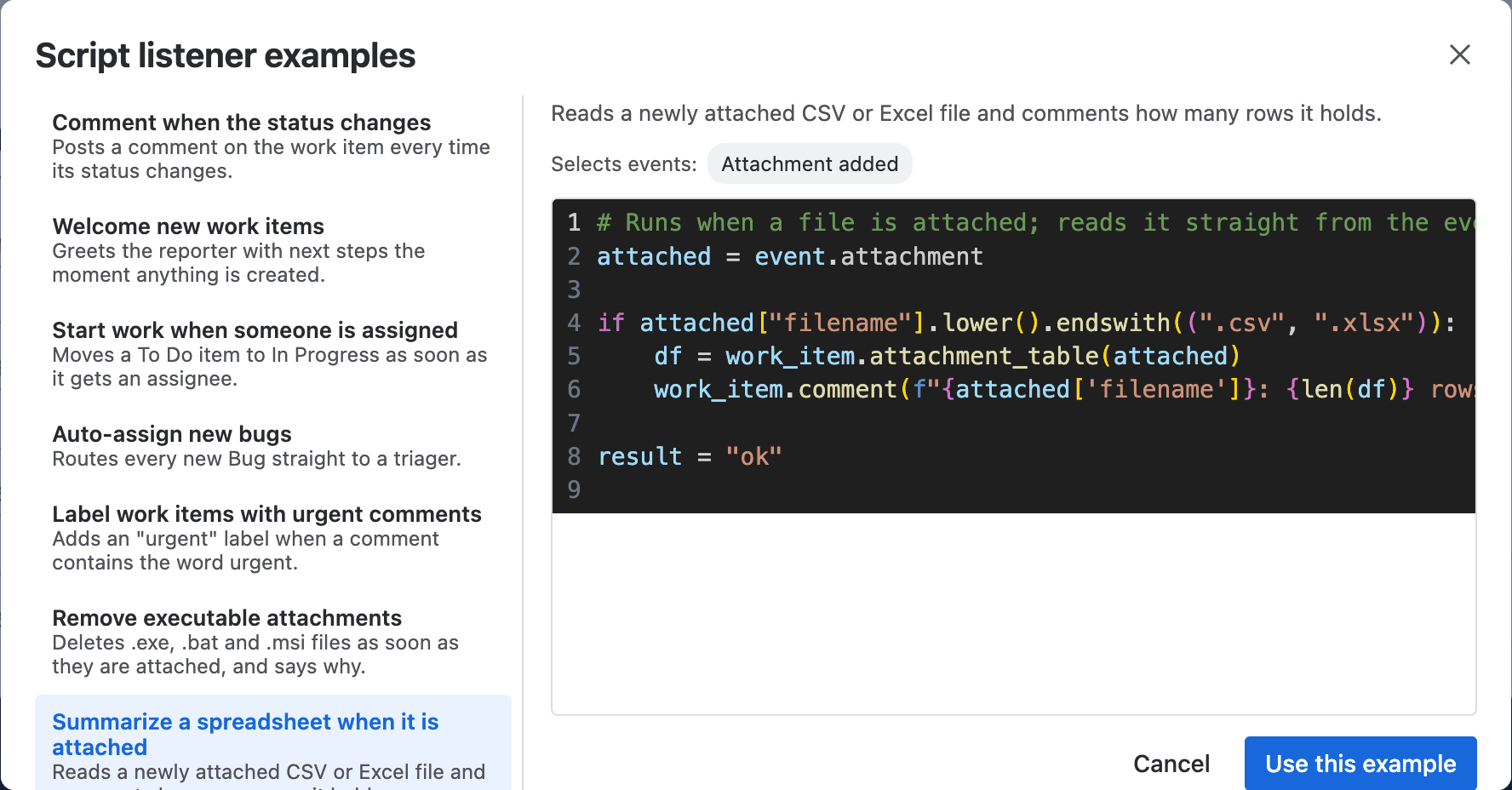
Task: Click the 'if attached["filename"]' code line
Action: (1026, 323)
